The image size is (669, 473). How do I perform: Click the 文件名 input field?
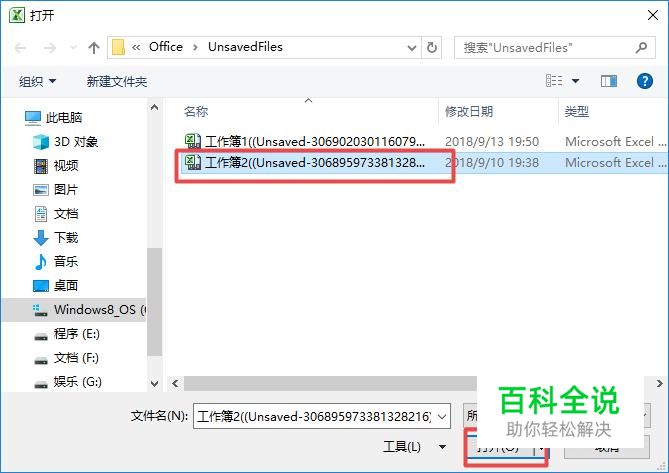322,416
